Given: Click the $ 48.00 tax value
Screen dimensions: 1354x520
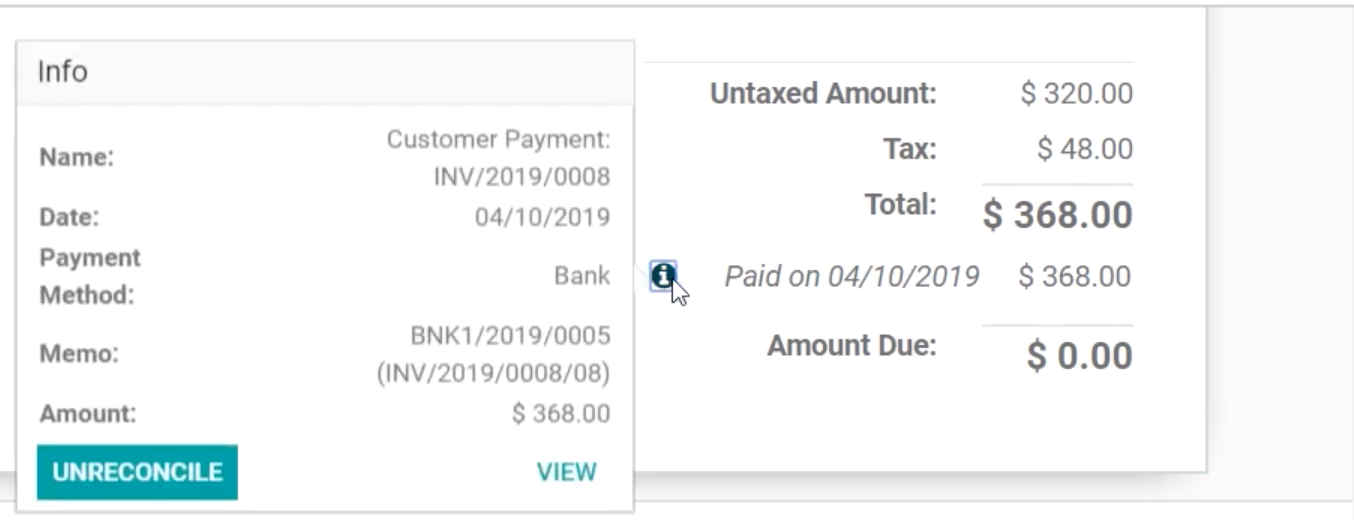Looking at the screenshot, I should [1085, 150].
